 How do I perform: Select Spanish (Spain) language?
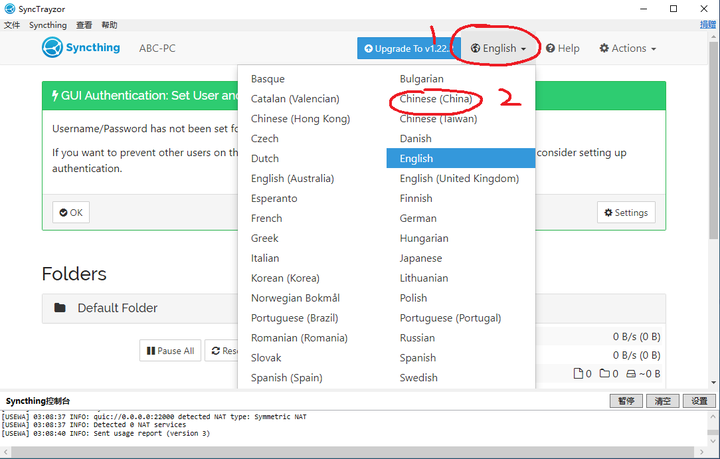287,378
